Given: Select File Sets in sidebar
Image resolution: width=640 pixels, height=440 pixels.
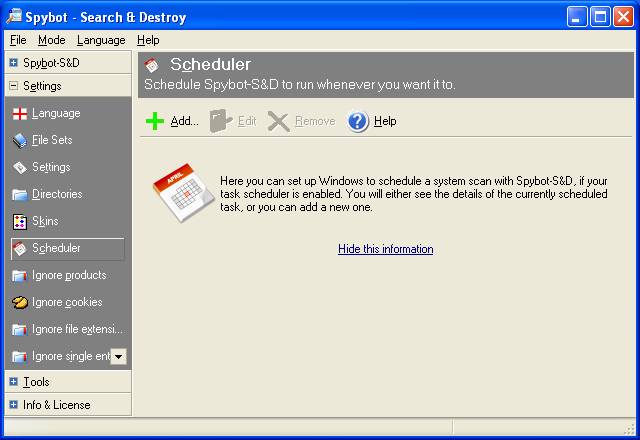Looking at the screenshot, I should 52,140.
